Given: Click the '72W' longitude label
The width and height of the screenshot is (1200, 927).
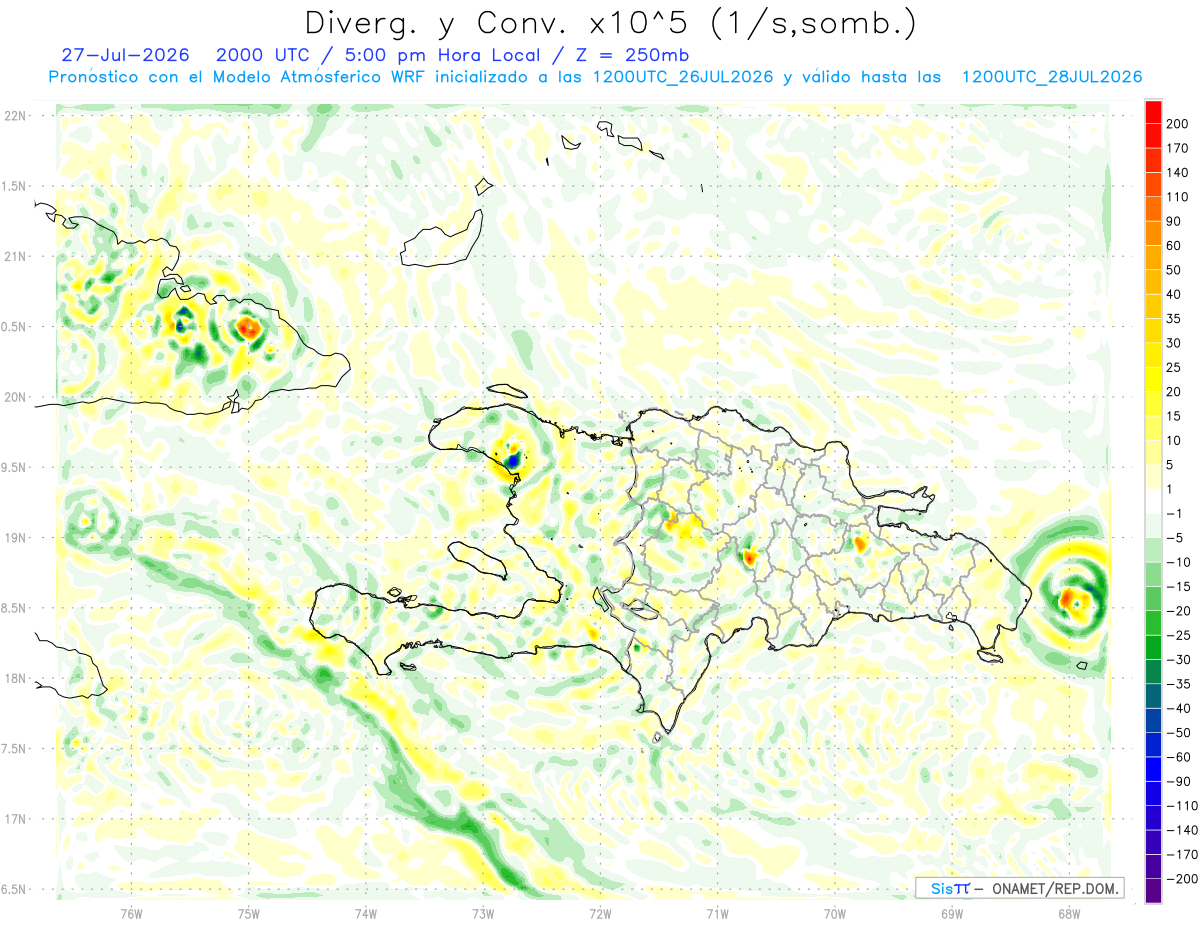Looking at the screenshot, I should [600, 912].
